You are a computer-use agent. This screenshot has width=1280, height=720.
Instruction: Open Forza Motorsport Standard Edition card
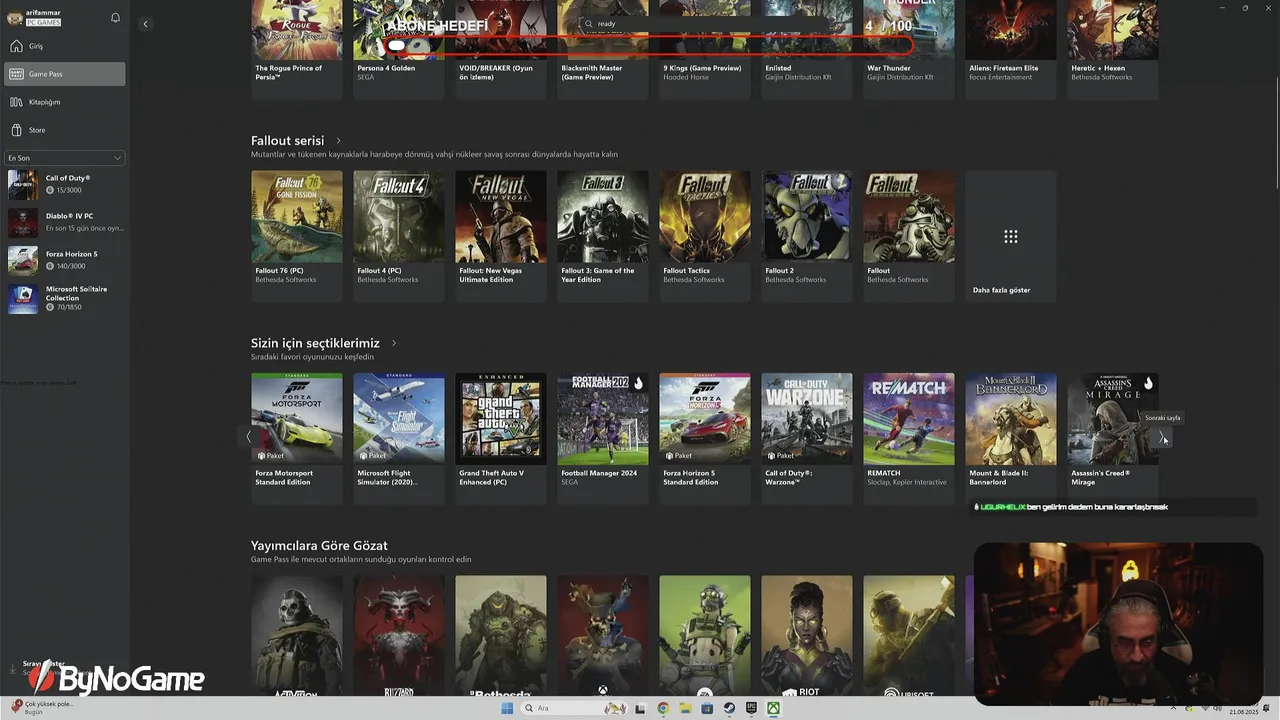pos(296,438)
